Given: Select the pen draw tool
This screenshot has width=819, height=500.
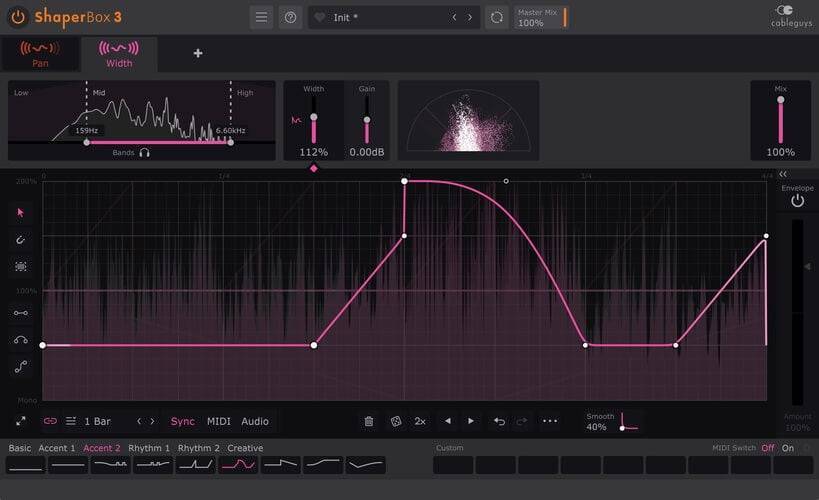Looking at the screenshot, I should tap(20, 240).
